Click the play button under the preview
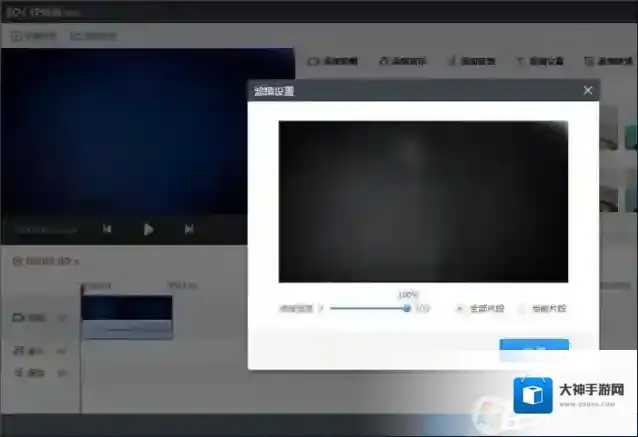 (148, 229)
